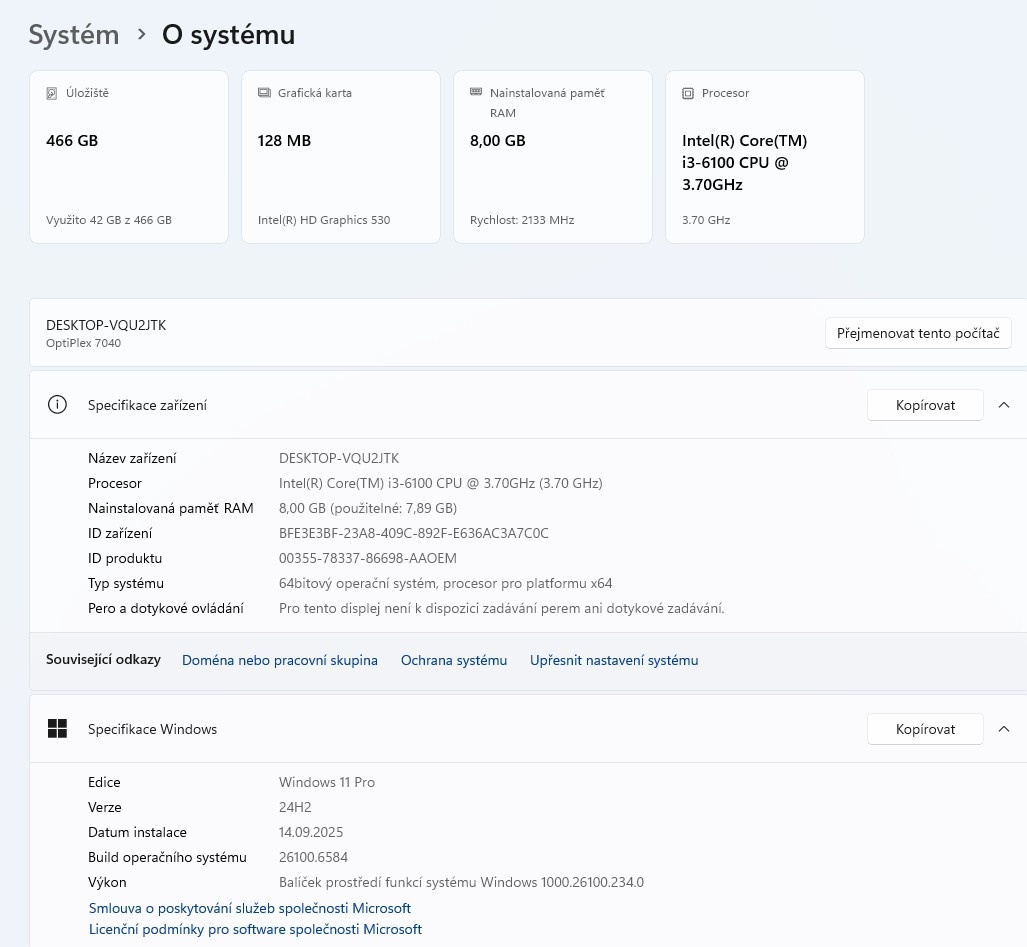
Task: Collapse the Specifikace zařízení section chevron
Action: 1004,405
